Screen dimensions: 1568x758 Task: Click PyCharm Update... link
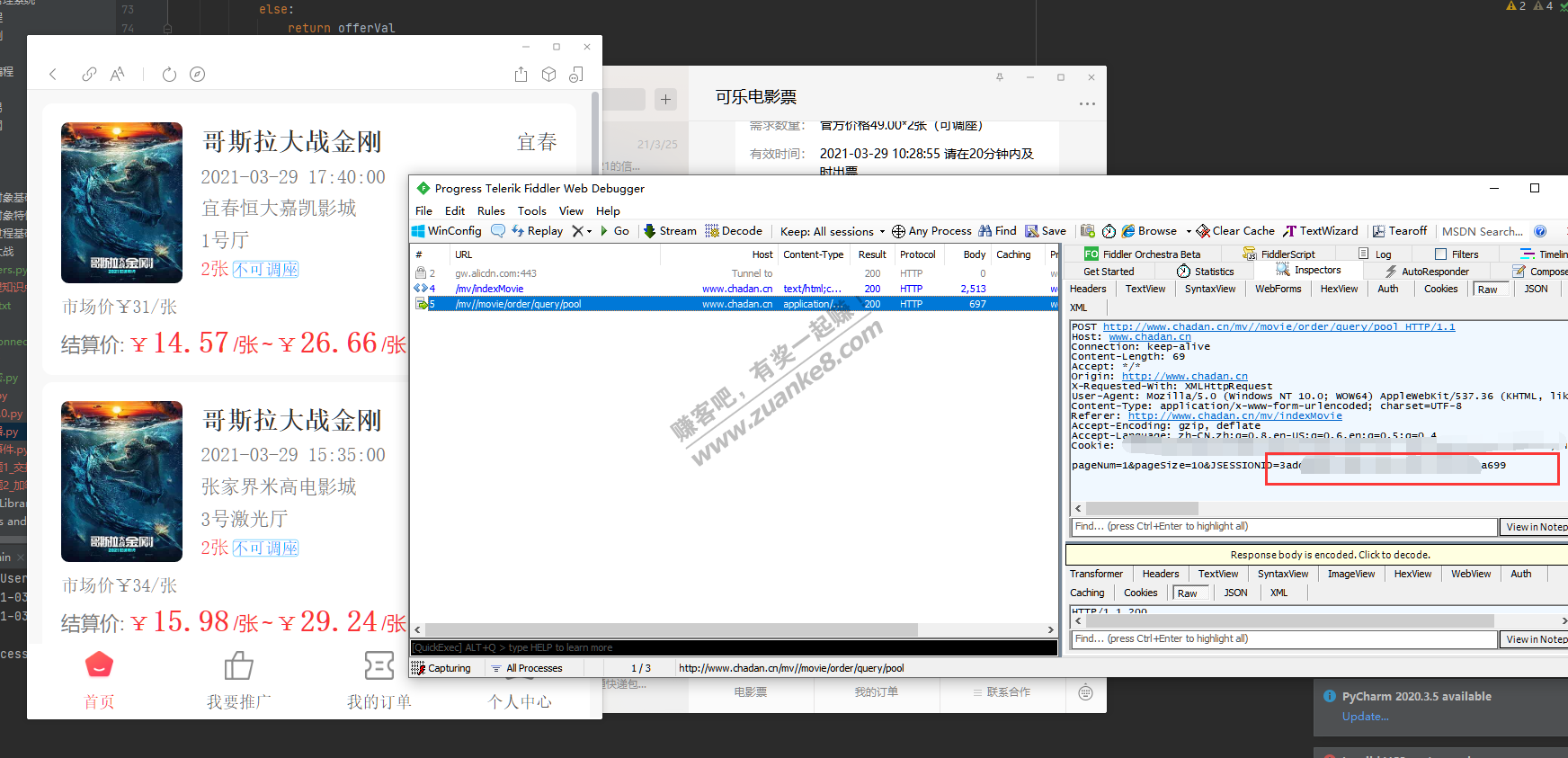(x=1365, y=717)
